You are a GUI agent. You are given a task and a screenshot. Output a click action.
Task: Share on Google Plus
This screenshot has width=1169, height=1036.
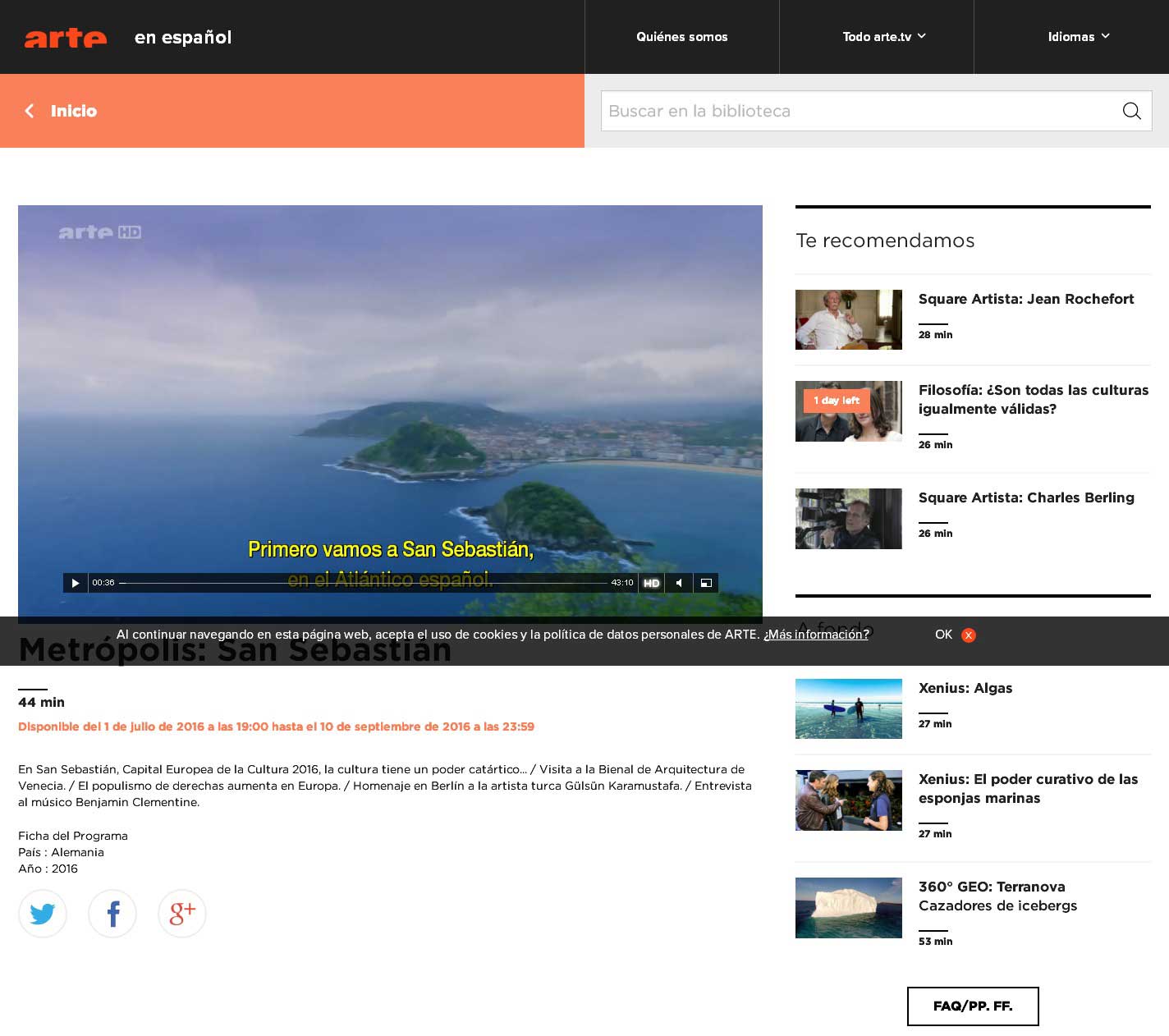pyautogui.click(x=182, y=914)
